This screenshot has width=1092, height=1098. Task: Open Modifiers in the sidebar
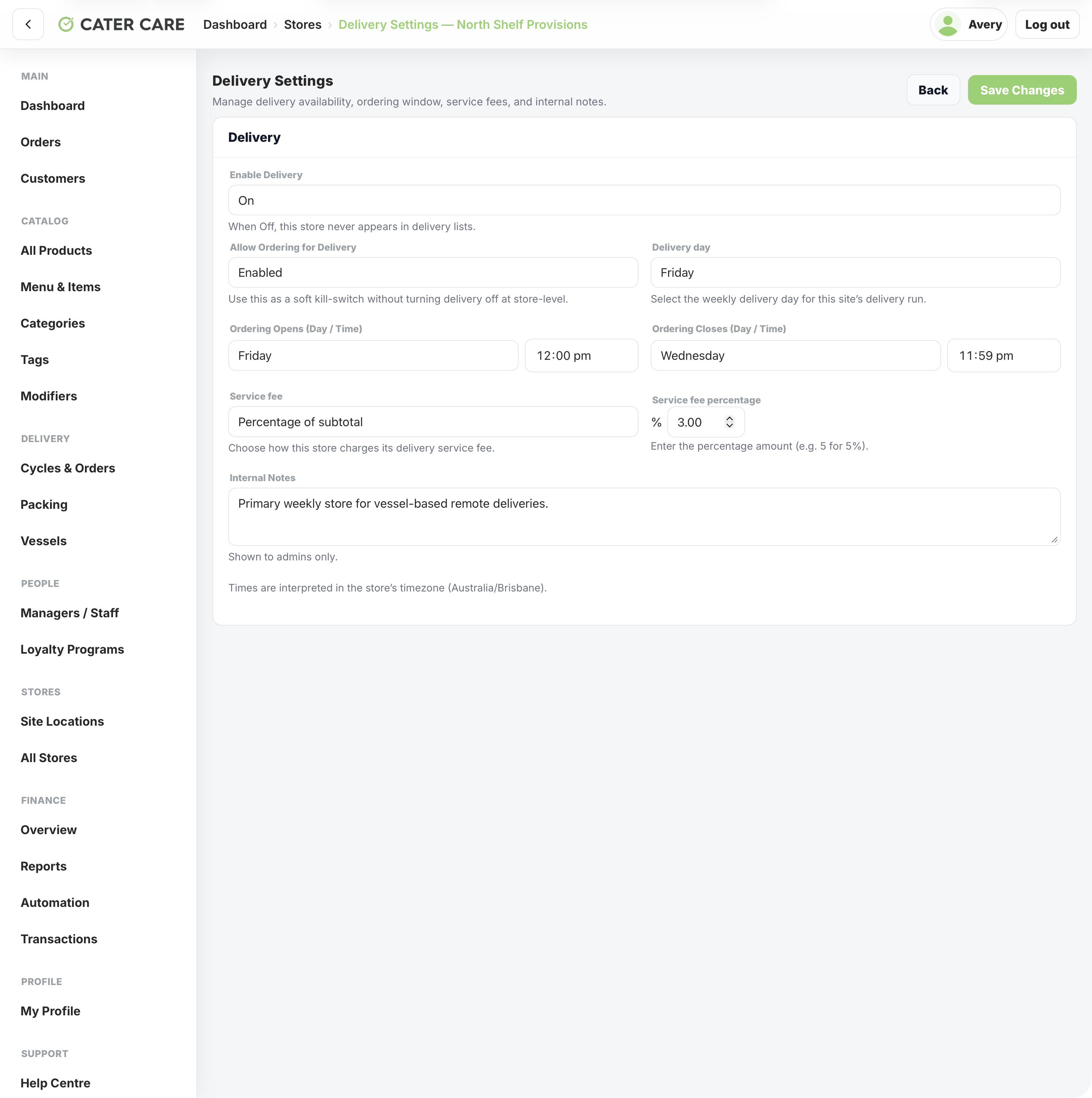48,396
